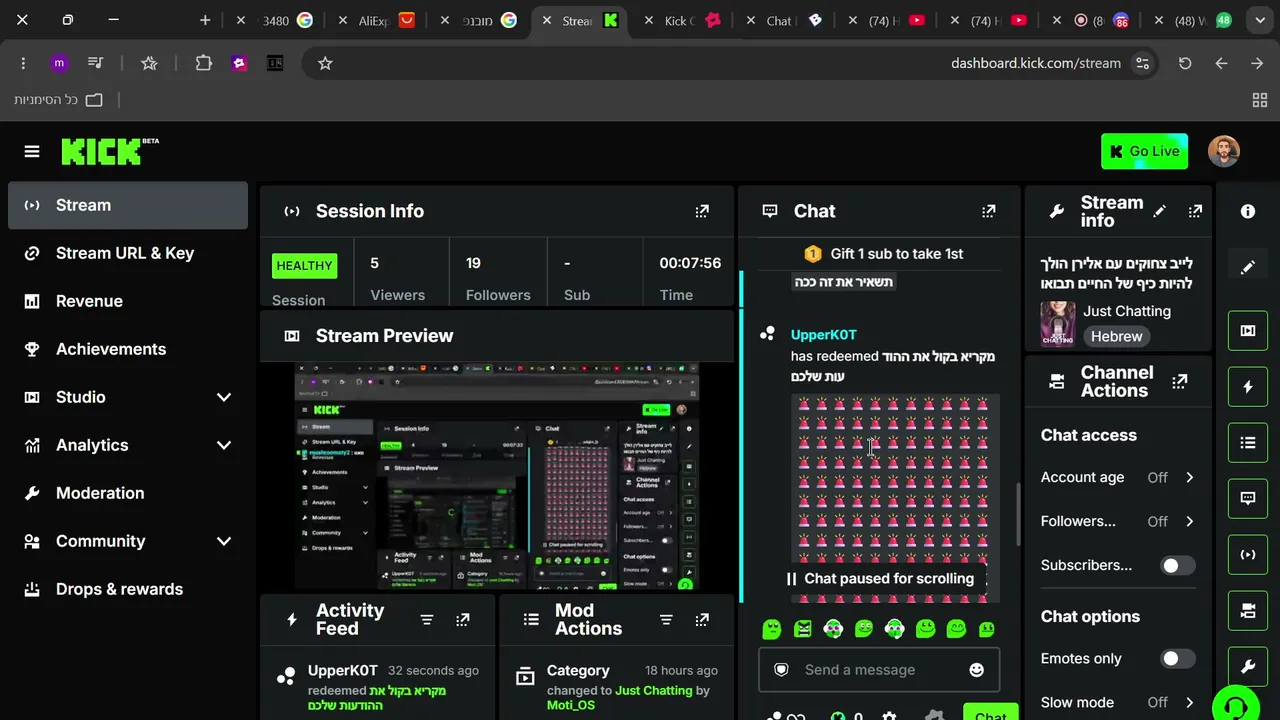
Task: Send message with the Chat button
Action: pyautogui.click(x=990, y=713)
